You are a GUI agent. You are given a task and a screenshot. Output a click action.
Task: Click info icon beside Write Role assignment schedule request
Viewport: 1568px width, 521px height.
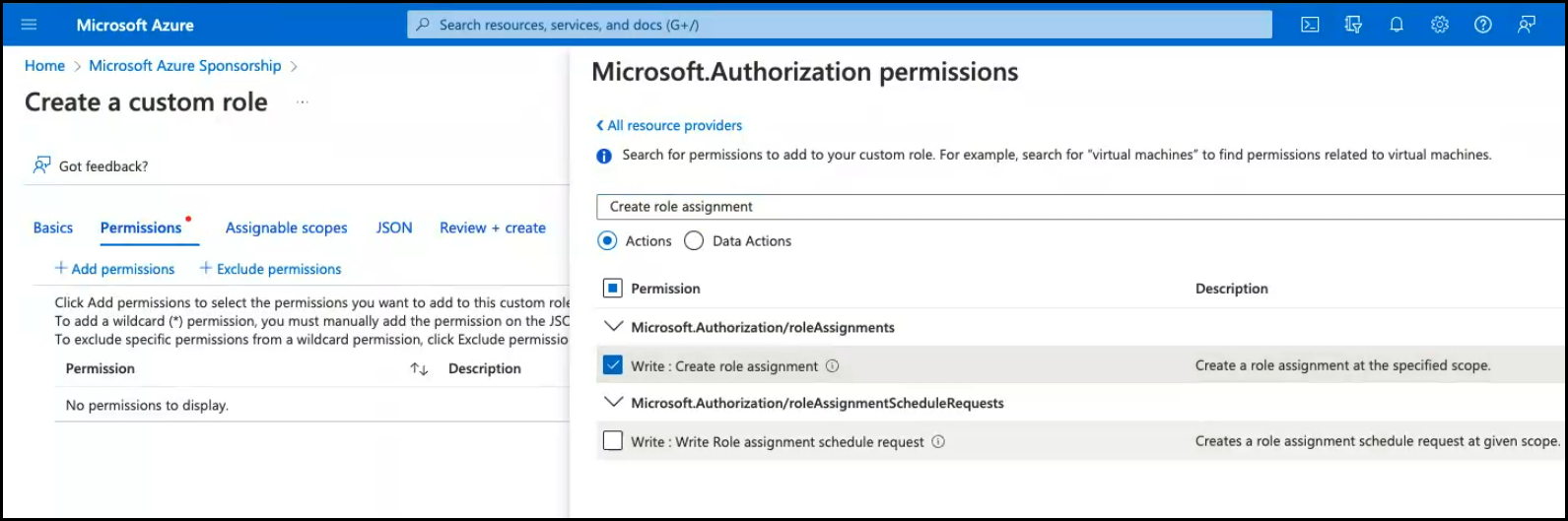pyautogui.click(x=938, y=442)
